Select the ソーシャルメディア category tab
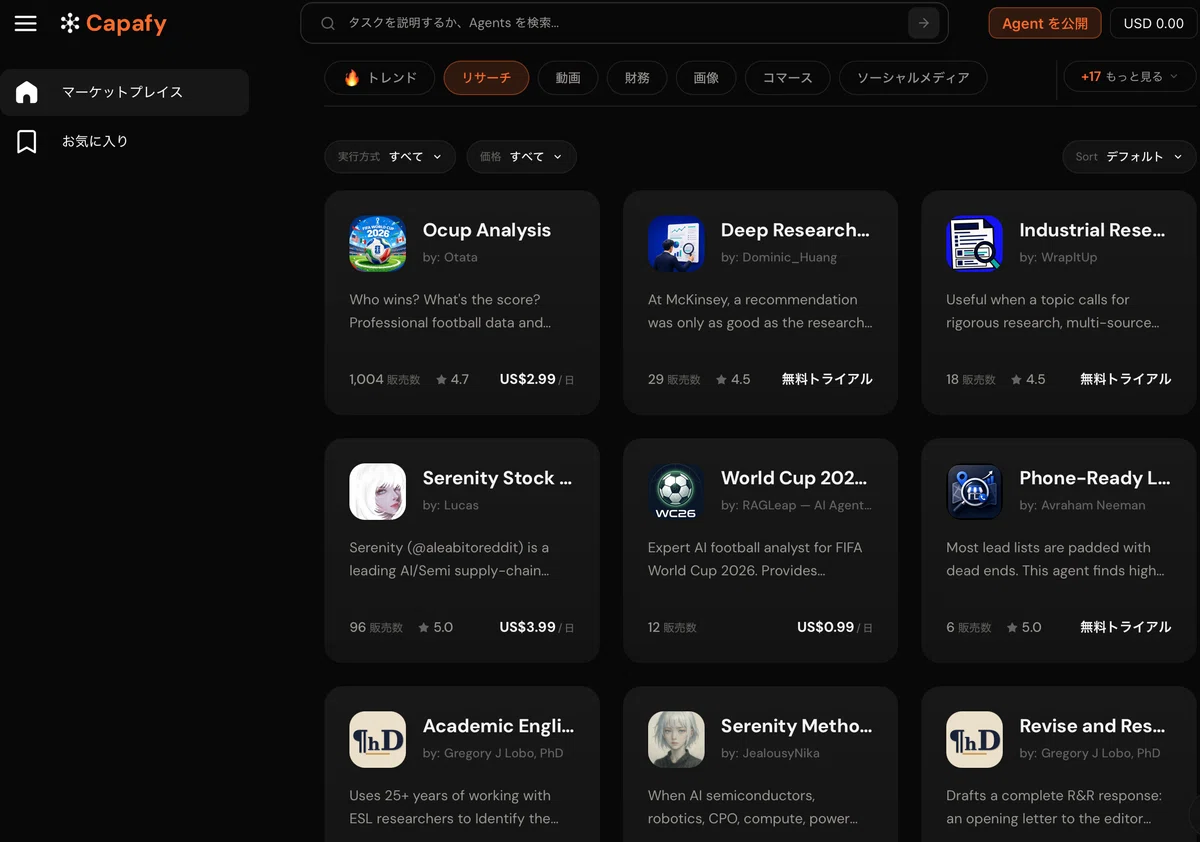This screenshot has height=842, width=1200. [913, 77]
